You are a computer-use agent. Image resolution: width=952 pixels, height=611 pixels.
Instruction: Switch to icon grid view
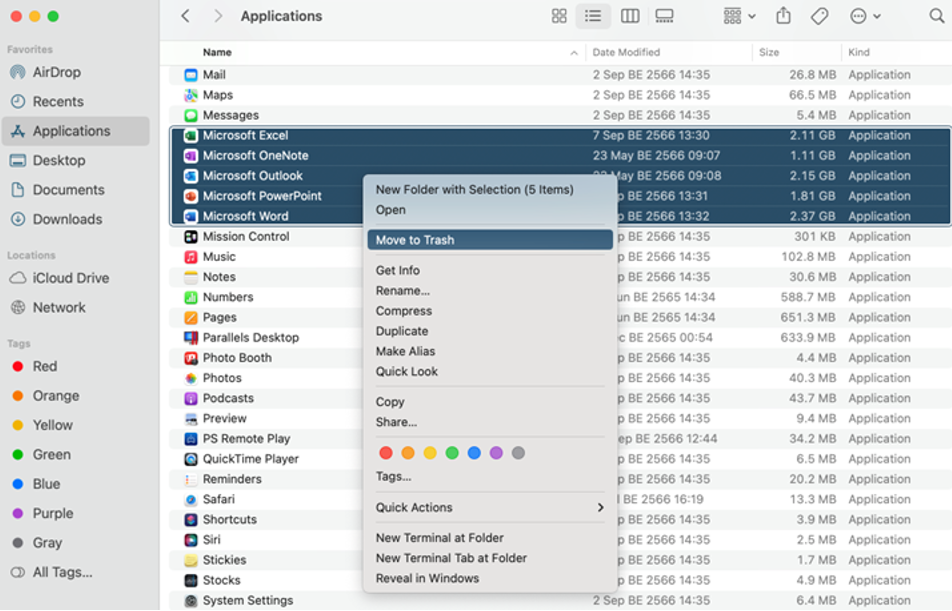click(559, 16)
